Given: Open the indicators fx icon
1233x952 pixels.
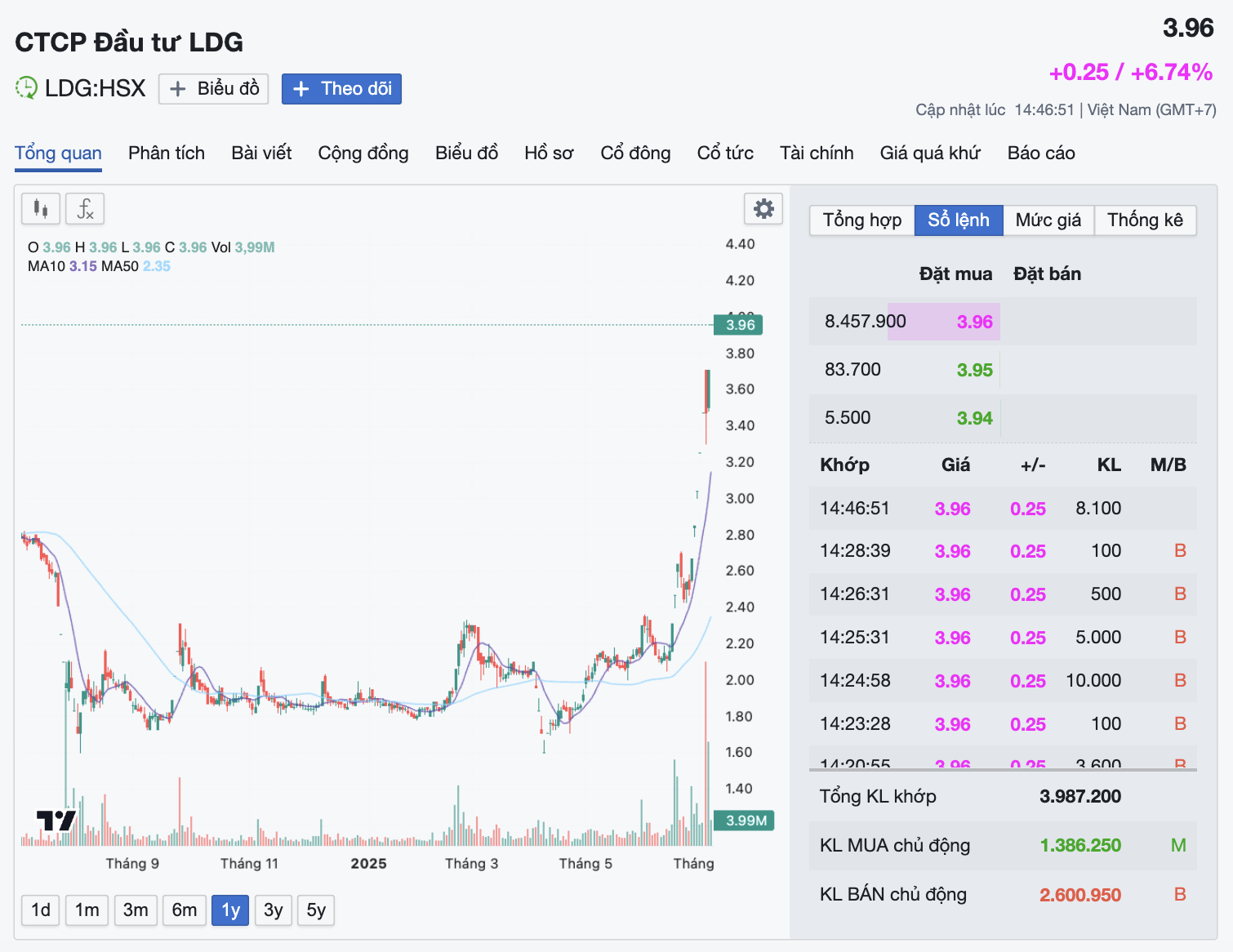Looking at the screenshot, I should point(85,209).
